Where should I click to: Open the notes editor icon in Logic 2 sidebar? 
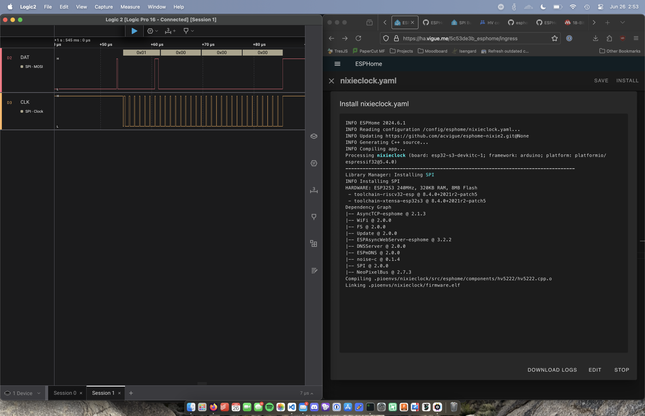314,271
